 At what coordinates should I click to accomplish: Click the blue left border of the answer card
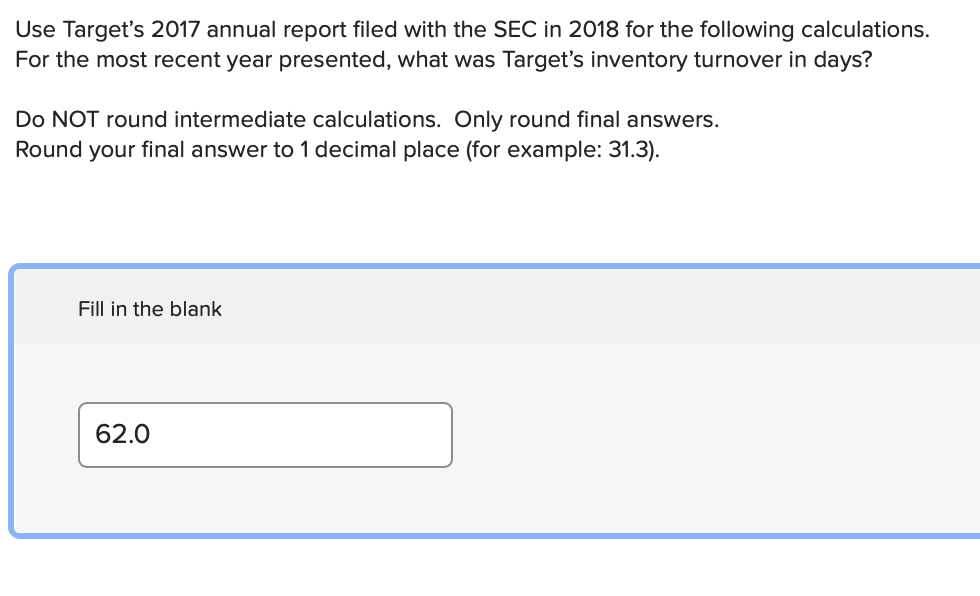[x=12, y=400]
